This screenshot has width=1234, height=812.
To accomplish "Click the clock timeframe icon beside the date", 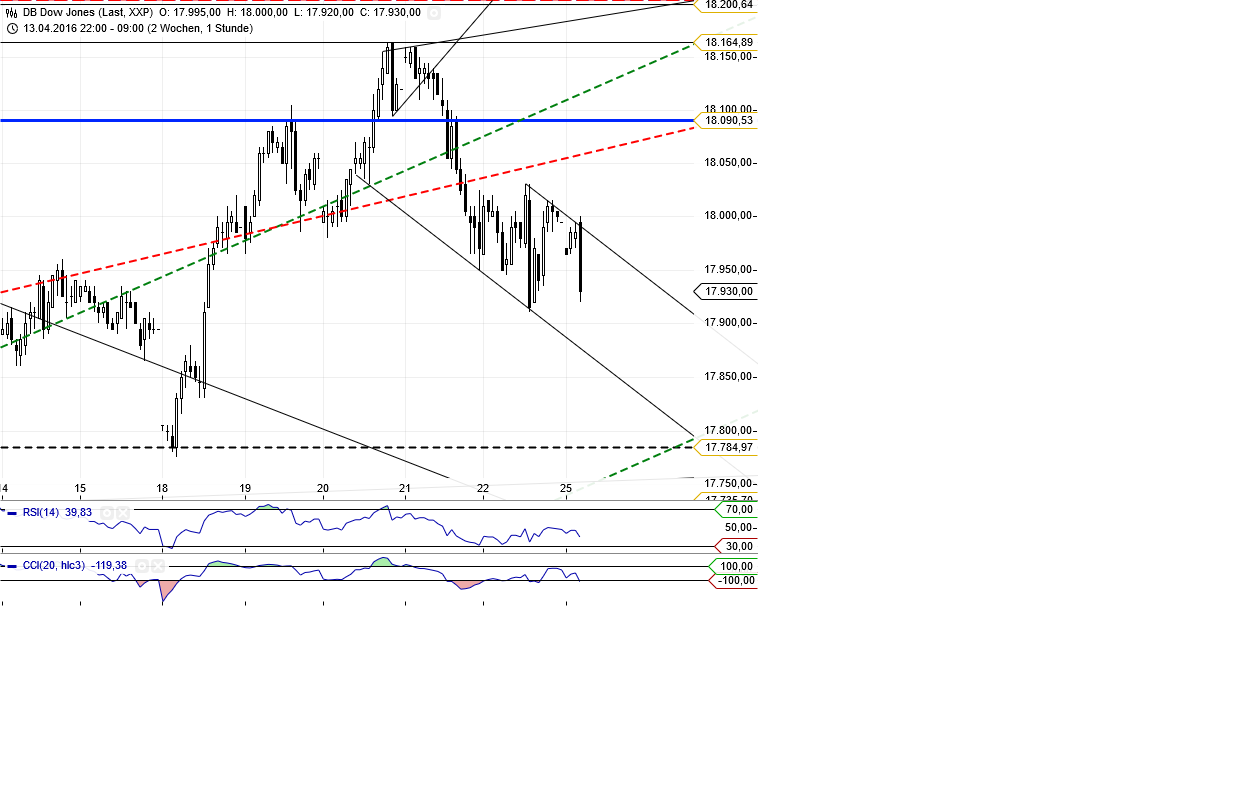I will 12,28.
